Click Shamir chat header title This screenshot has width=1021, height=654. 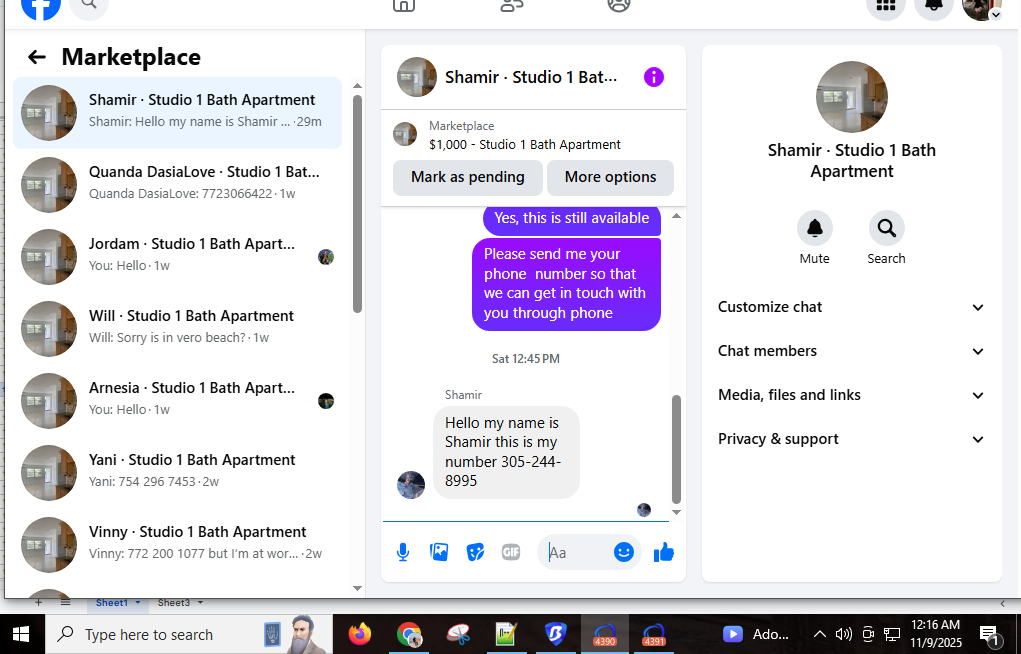point(531,78)
